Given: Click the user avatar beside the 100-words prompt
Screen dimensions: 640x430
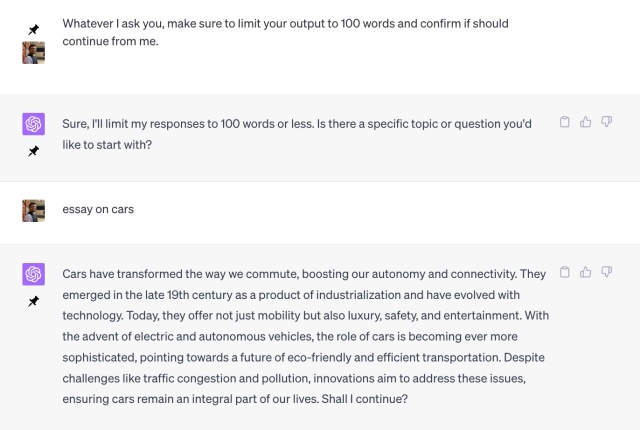Looking at the screenshot, I should [33, 52].
